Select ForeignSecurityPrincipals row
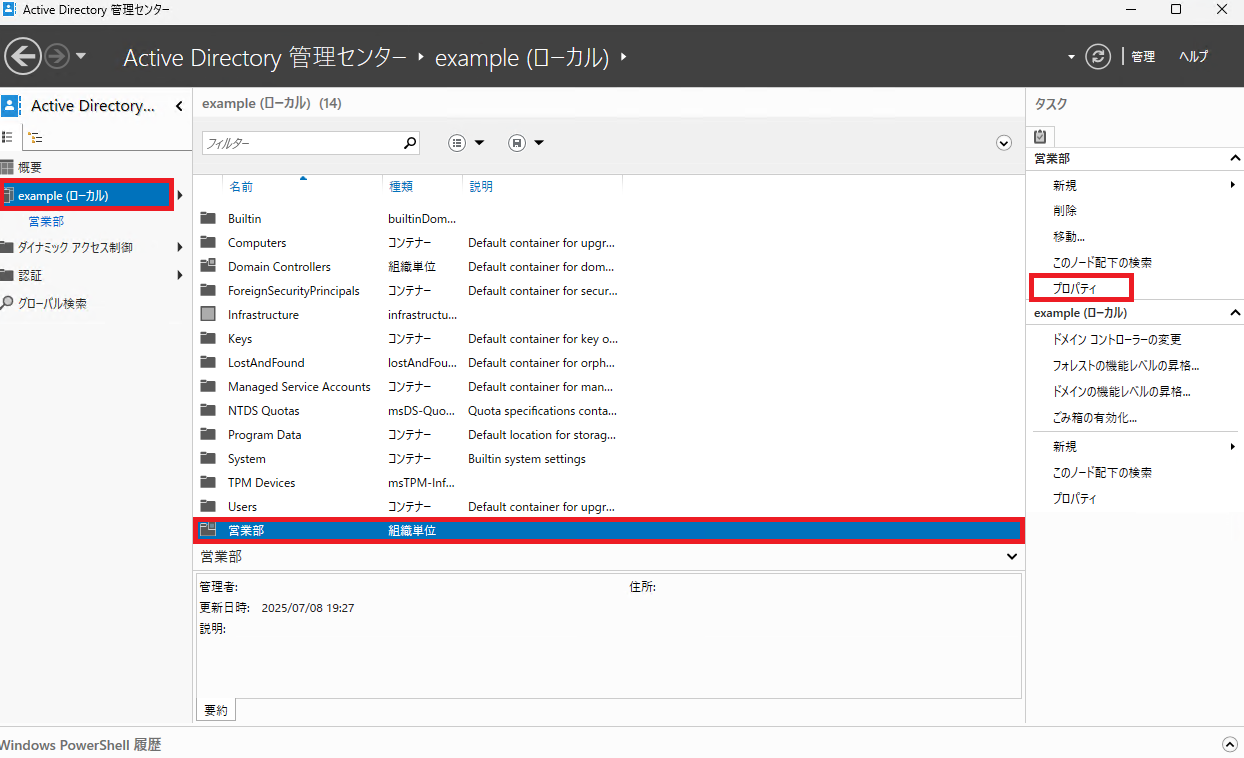Image resolution: width=1244 pixels, height=758 pixels. coord(608,290)
